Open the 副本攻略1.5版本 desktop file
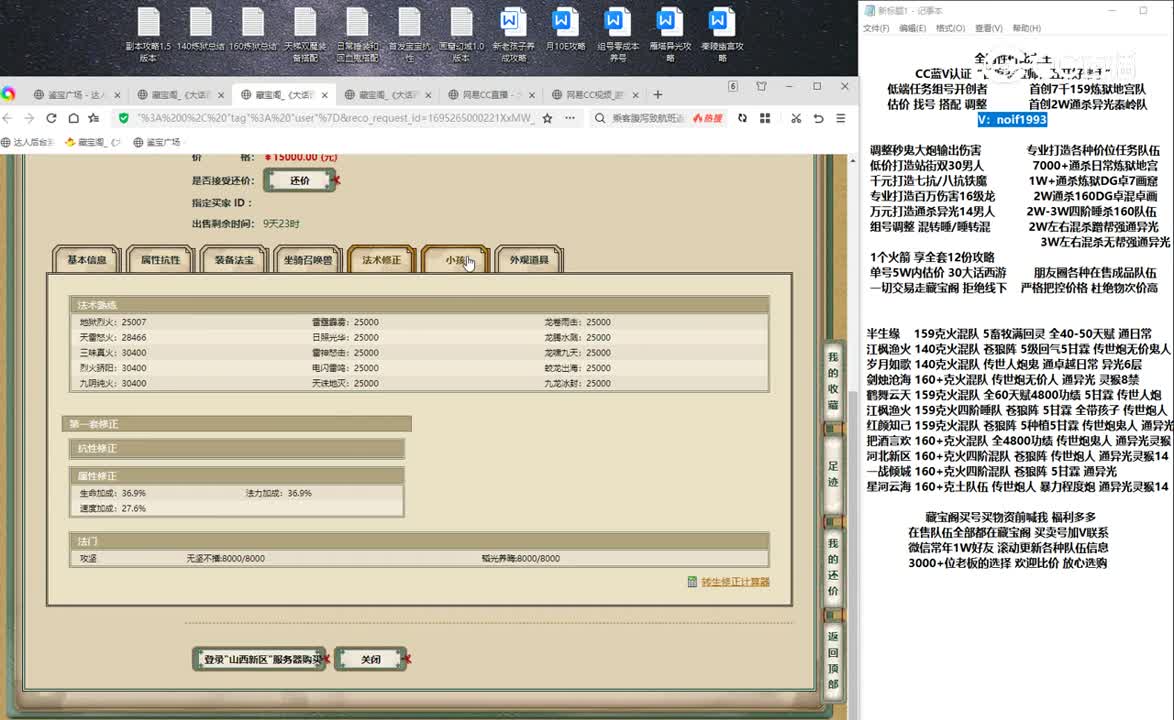Screen dimensions: 1174x720 click(148, 35)
